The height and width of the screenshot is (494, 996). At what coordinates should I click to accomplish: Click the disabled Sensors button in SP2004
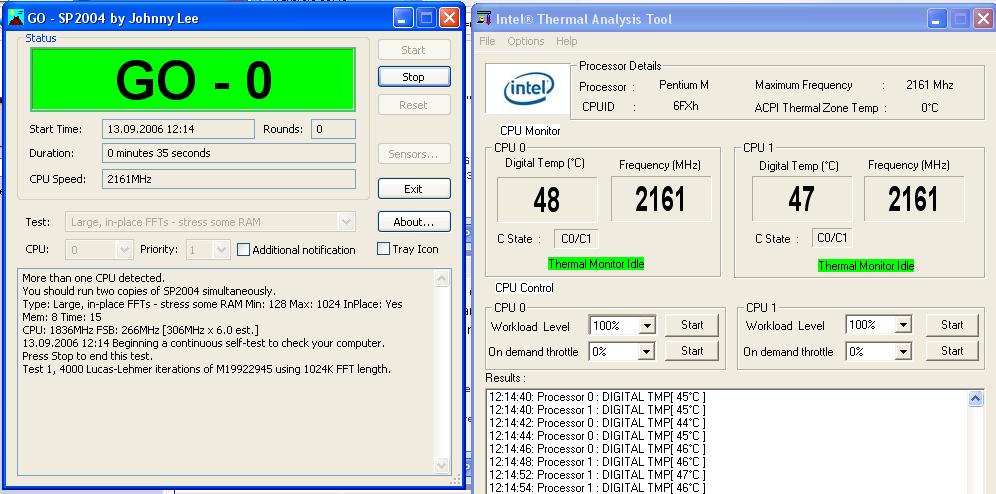point(414,154)
